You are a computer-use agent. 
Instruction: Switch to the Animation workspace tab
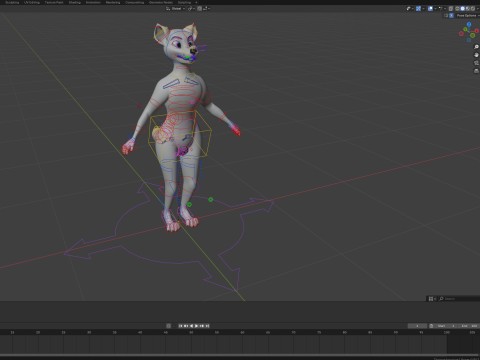[93, 2]
